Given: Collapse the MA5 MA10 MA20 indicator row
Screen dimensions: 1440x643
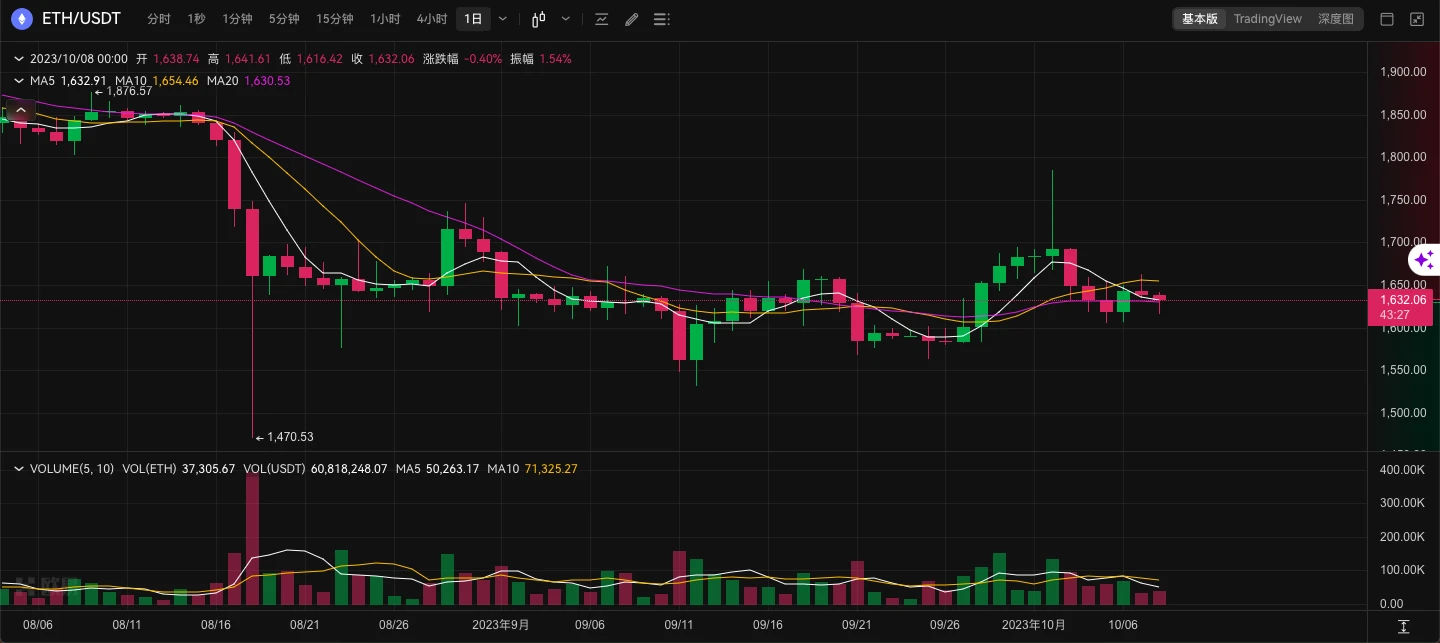Looking at the screenshot, I should (19, 81).
